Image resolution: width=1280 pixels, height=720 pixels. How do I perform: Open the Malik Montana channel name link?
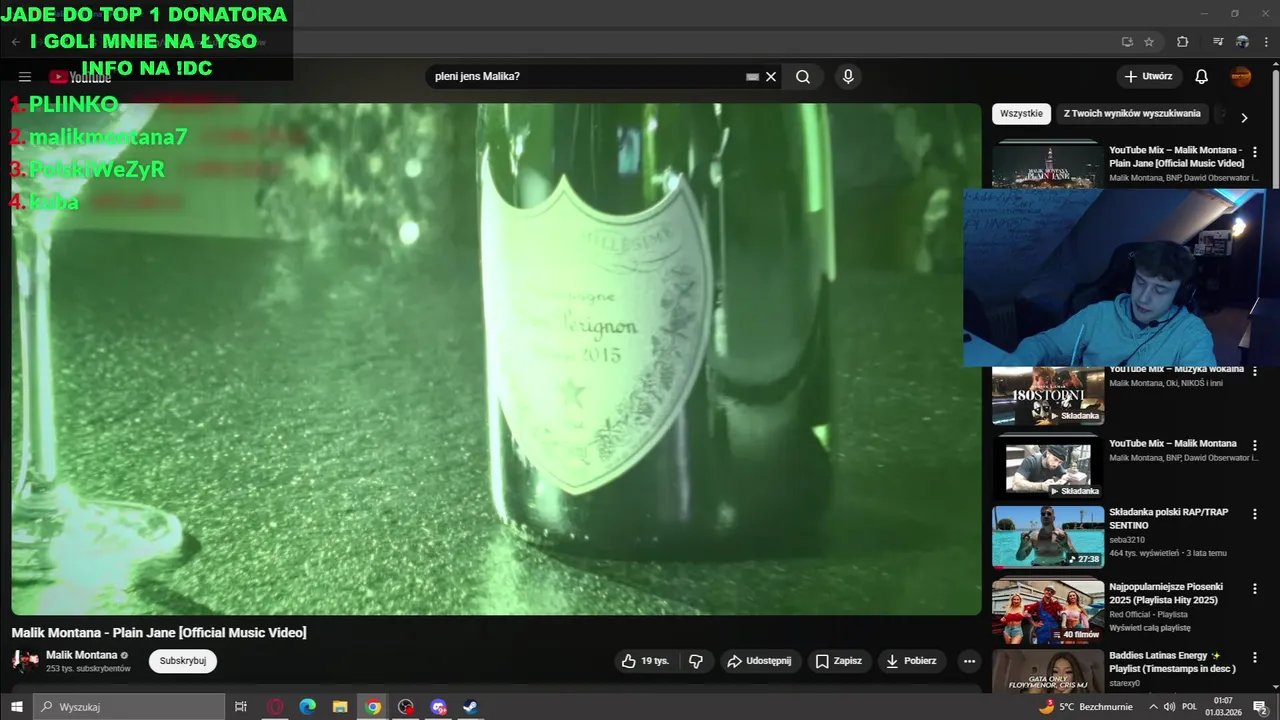[x=82, y=655]
